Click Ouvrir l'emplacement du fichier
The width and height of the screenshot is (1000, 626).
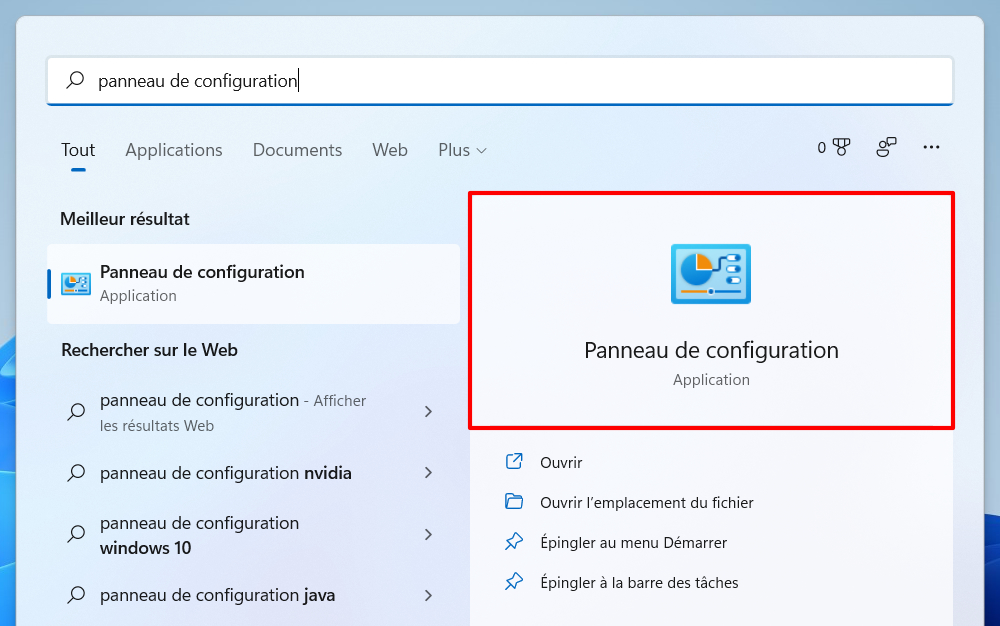(x=647, y=502)
